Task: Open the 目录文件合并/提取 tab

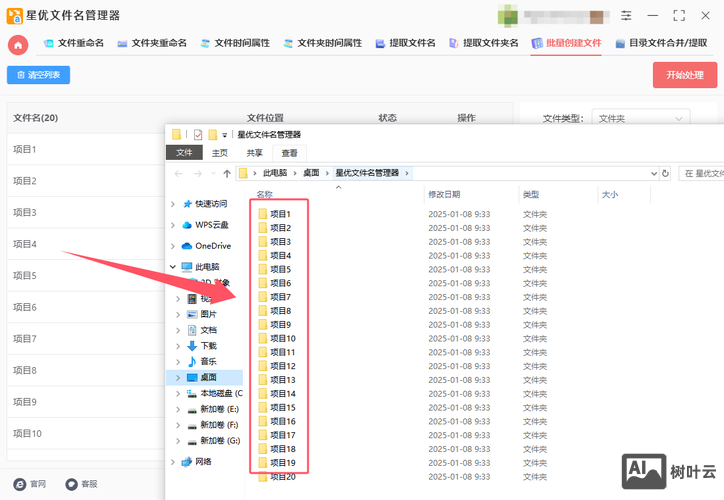Action: (662, 43)
